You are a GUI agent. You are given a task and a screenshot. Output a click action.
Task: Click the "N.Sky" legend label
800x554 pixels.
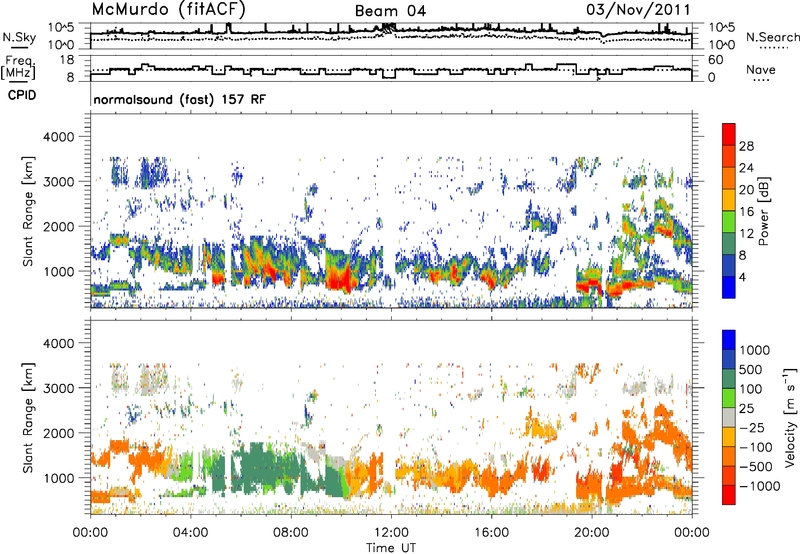pos(19,37)
